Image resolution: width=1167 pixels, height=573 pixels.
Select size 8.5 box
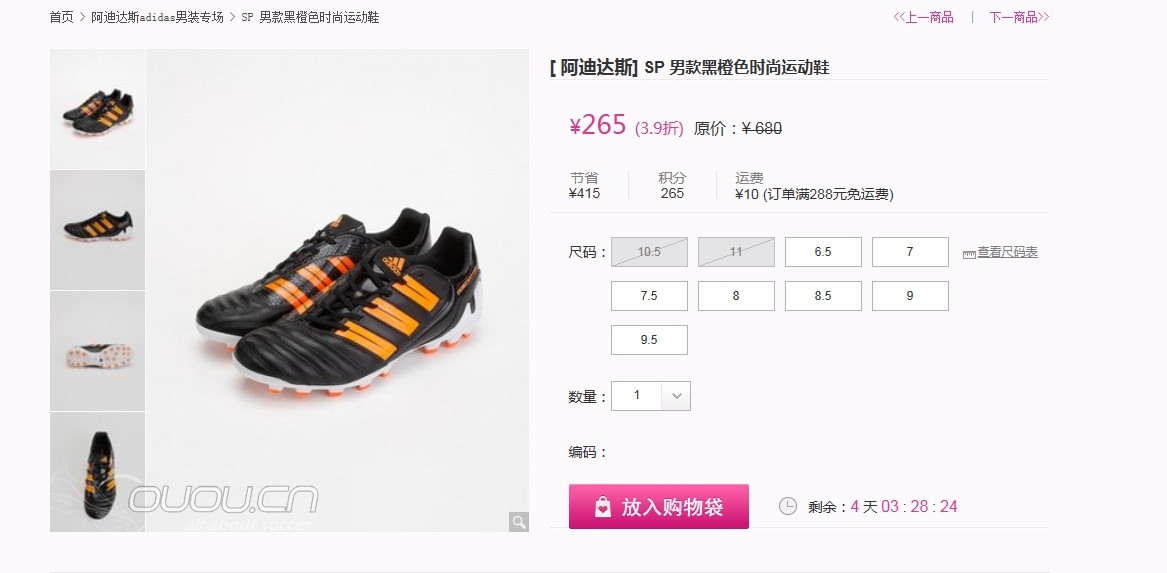823,295
